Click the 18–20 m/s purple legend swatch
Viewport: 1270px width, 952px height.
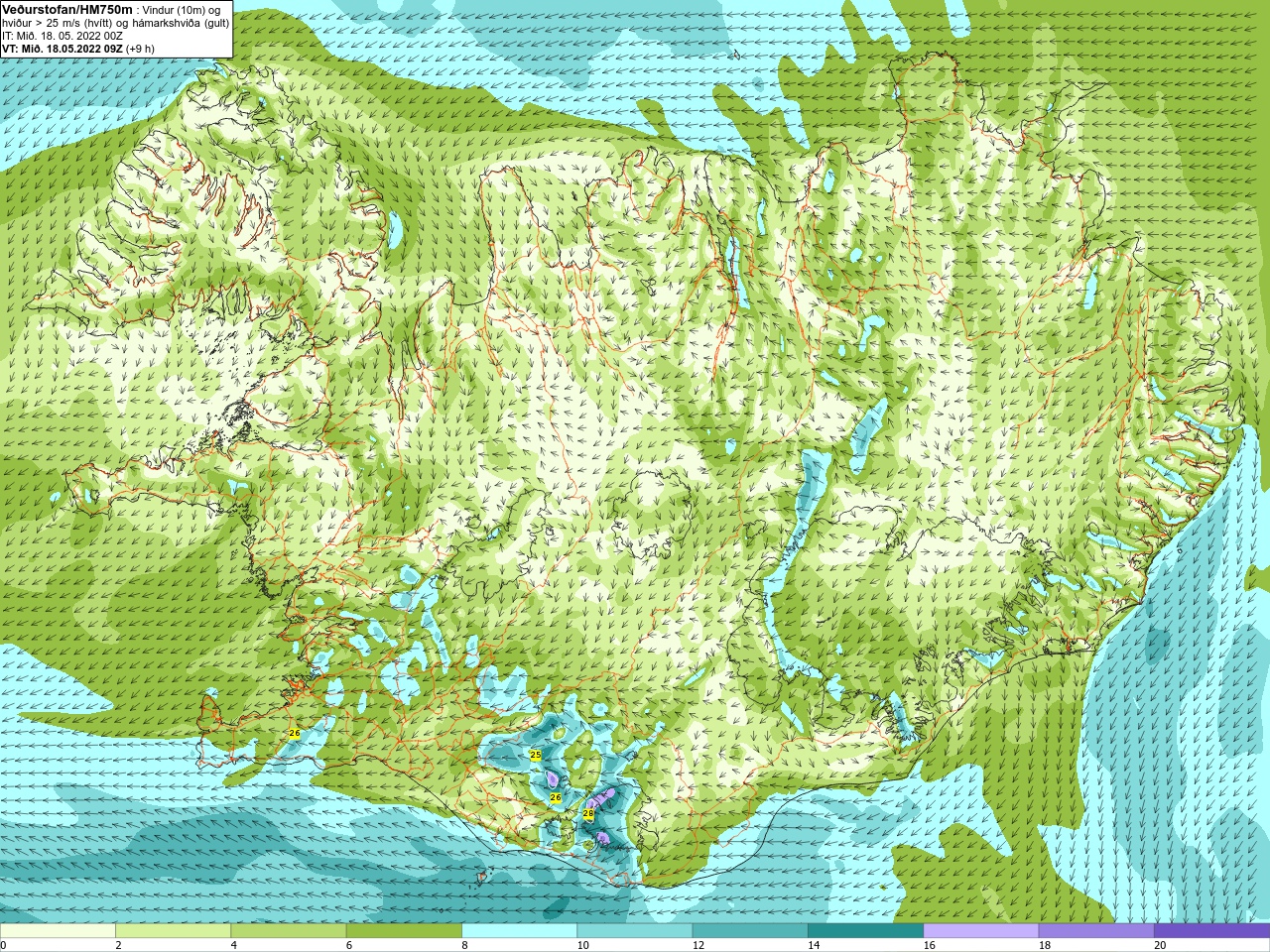(x=1096, y=931)
